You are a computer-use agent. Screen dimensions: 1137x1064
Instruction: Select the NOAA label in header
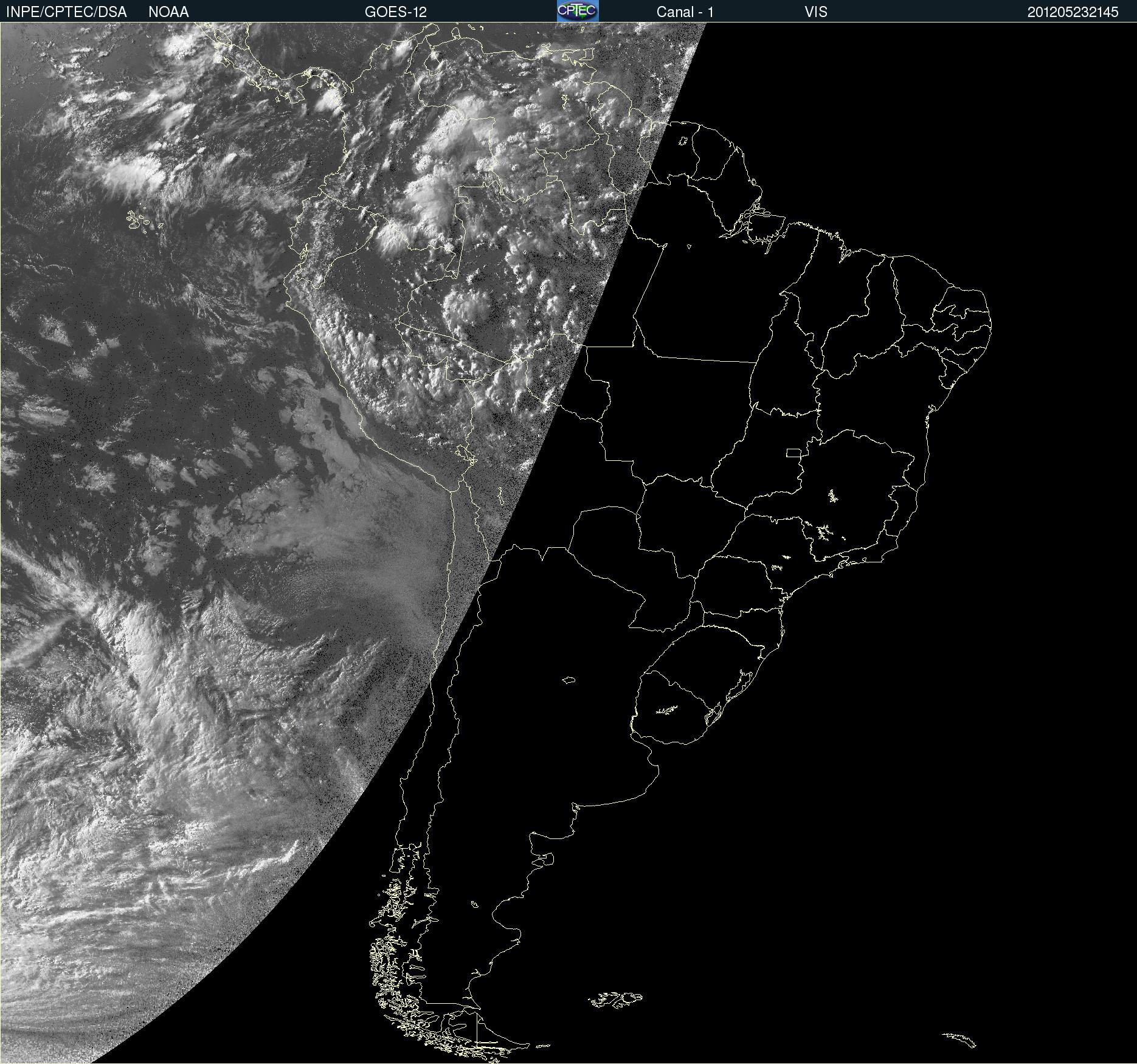pos(168,12)
